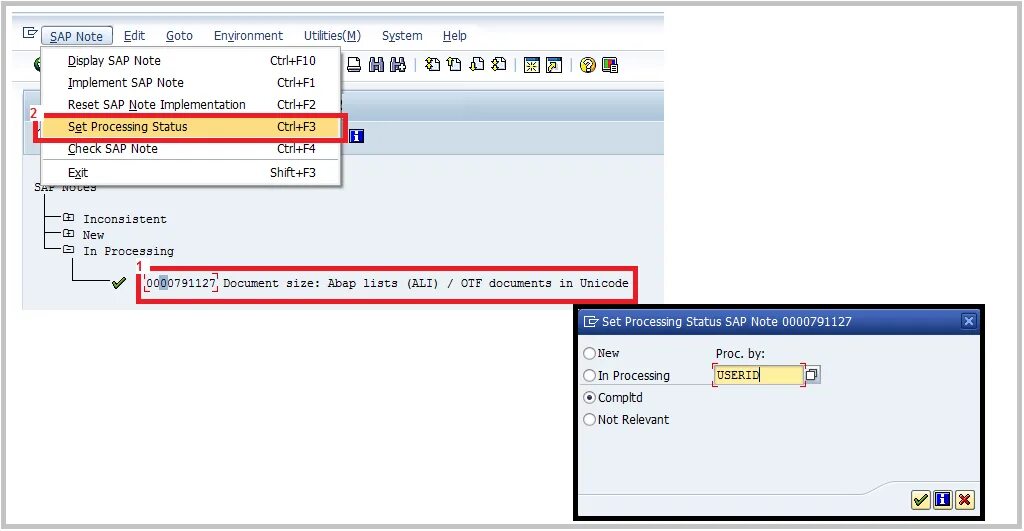This screenshot has width=1024, height=531.
Task: Open the Edit menu
Action: coord(135,36)
